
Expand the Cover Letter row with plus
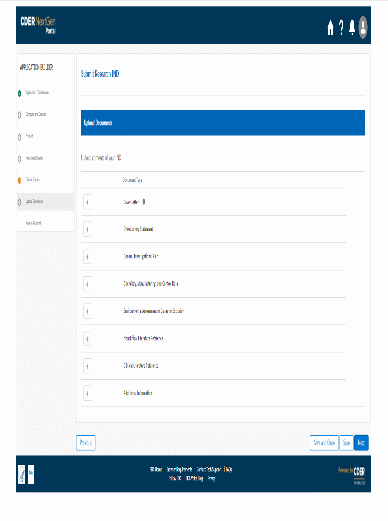(87, 202)
